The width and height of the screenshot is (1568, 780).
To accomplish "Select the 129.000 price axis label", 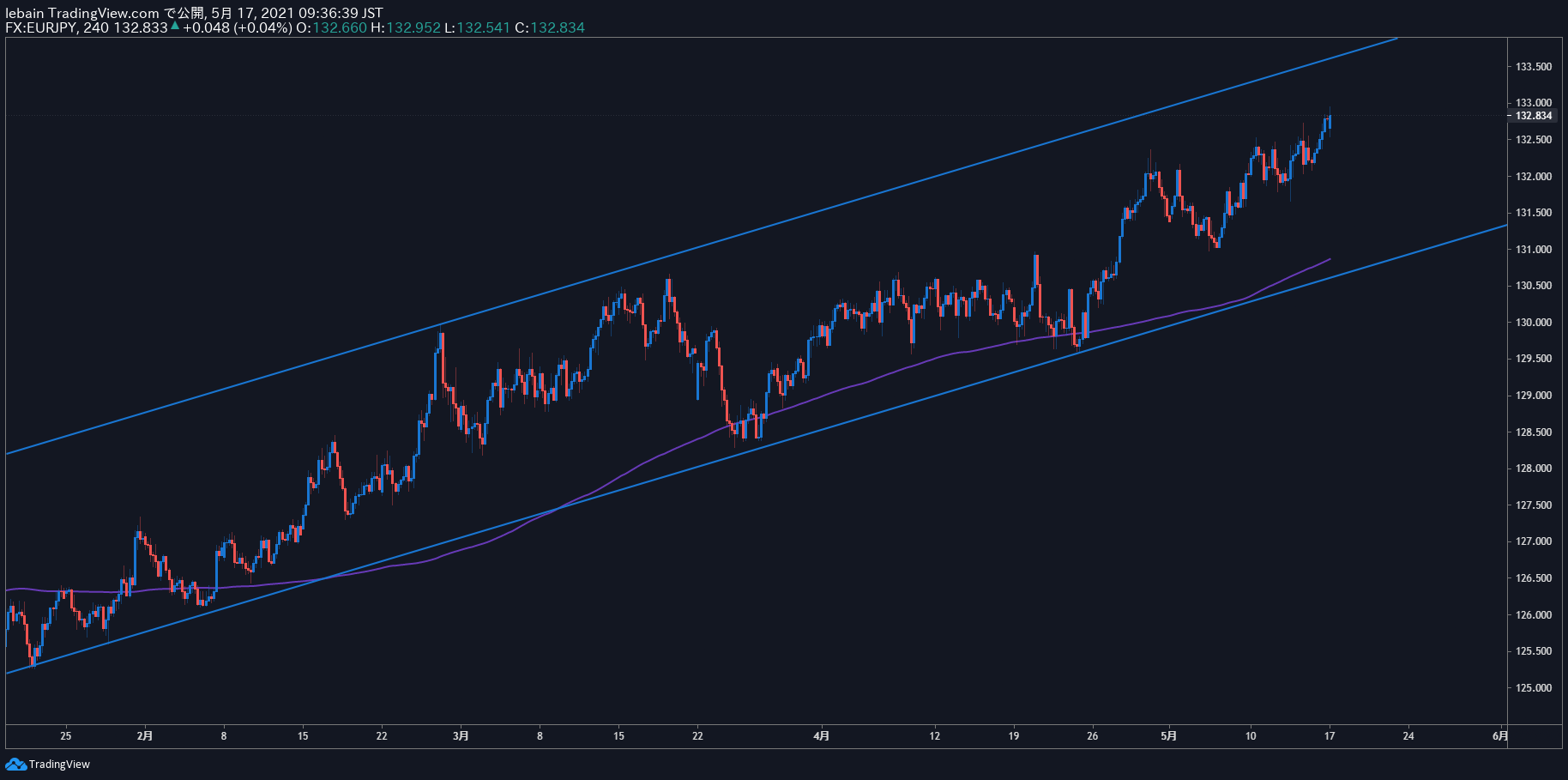I will pos(1534,396).
